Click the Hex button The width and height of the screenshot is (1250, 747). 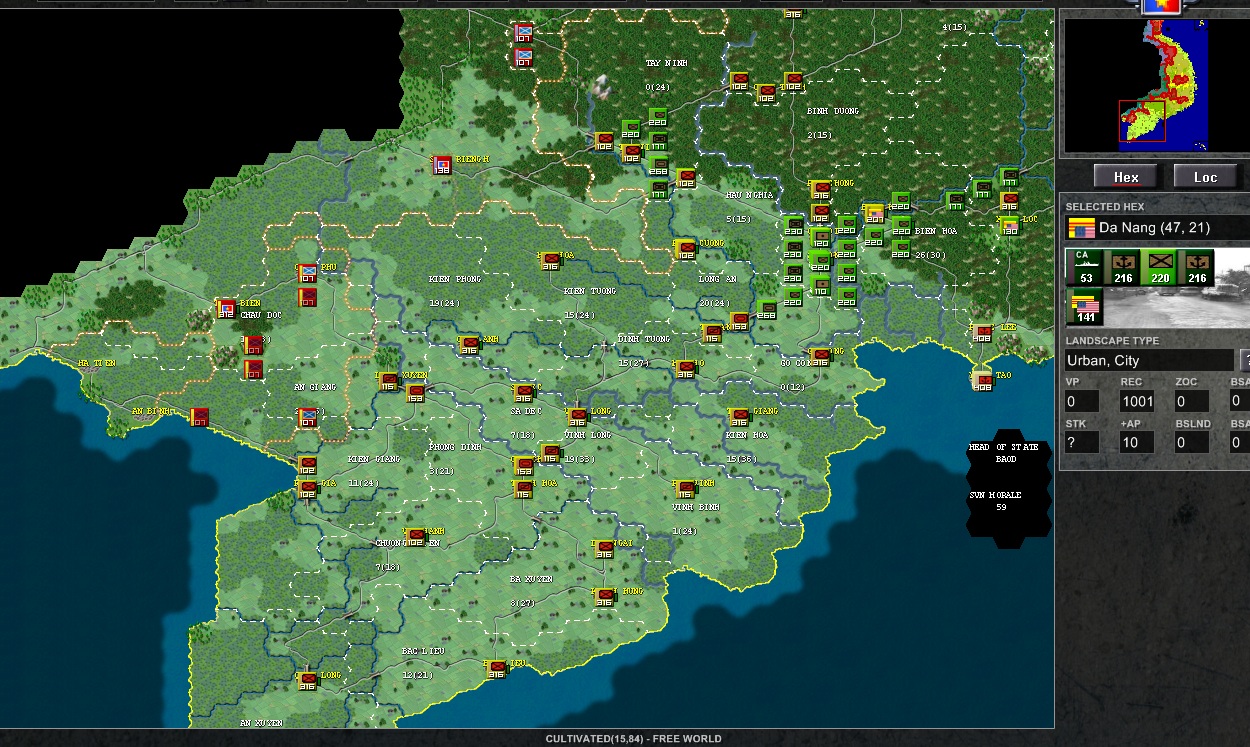[1126, 177]
